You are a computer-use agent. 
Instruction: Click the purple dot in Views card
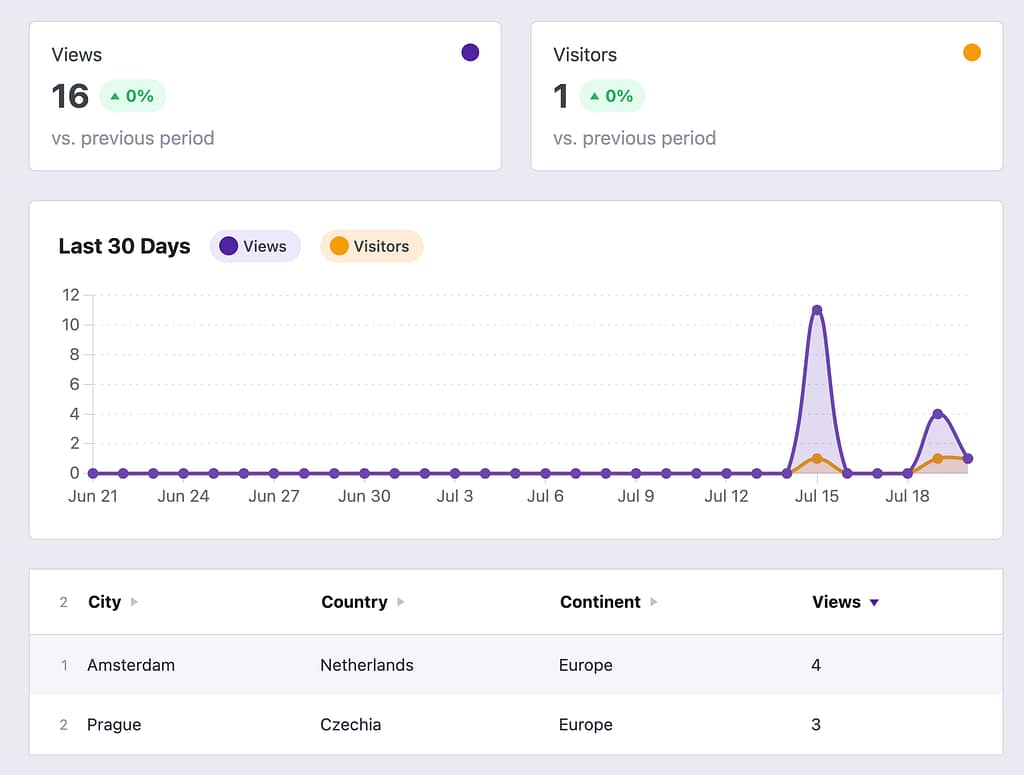tap(470, 53)
